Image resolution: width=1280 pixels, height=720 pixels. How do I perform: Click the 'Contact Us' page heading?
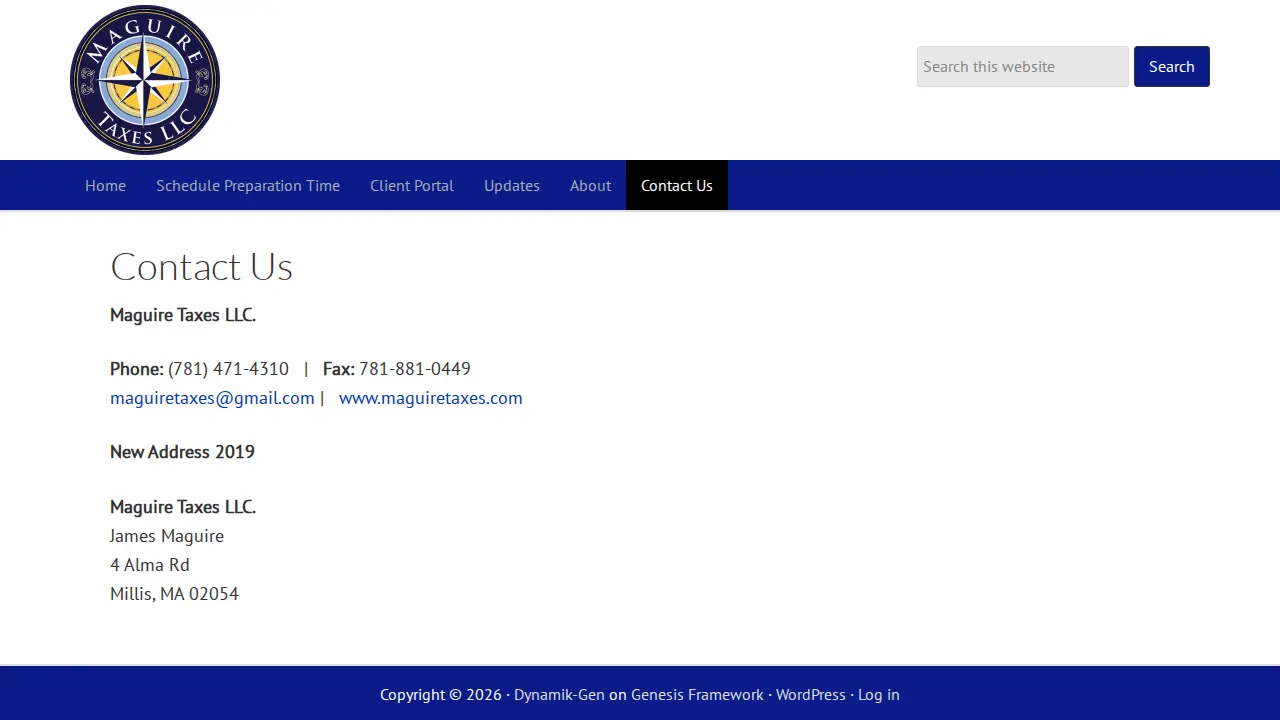201,267
